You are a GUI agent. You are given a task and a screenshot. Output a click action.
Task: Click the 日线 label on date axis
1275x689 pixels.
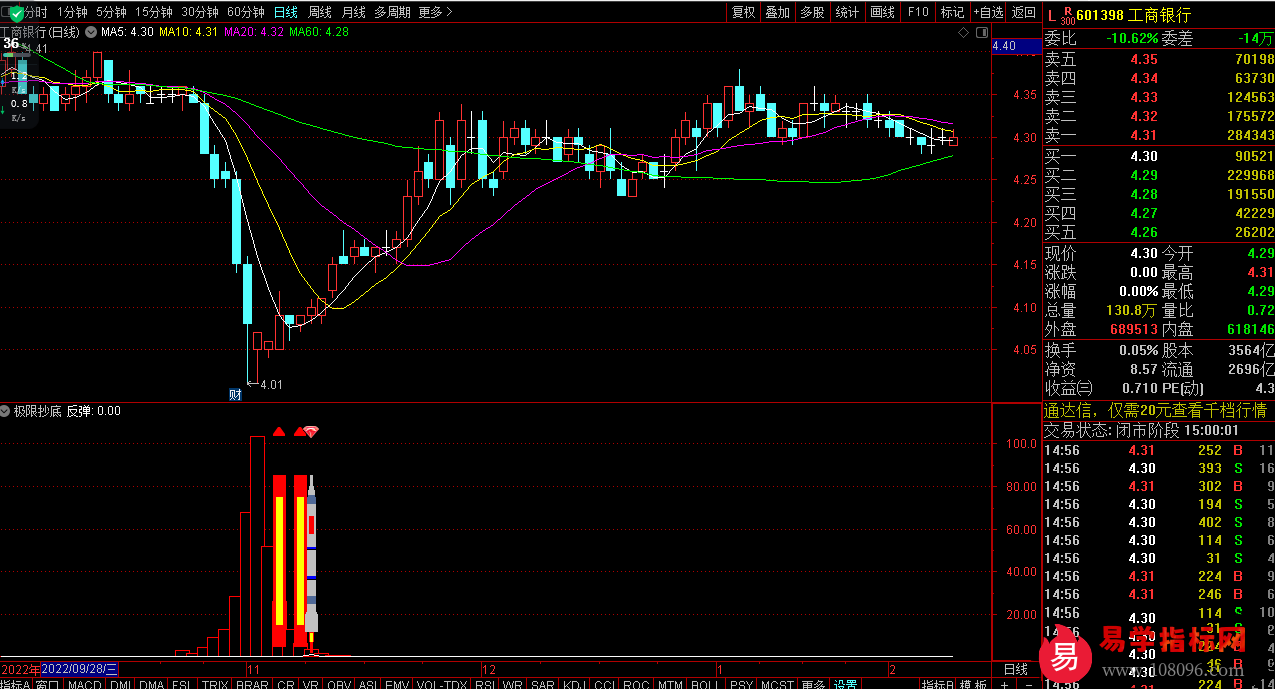1015,668
